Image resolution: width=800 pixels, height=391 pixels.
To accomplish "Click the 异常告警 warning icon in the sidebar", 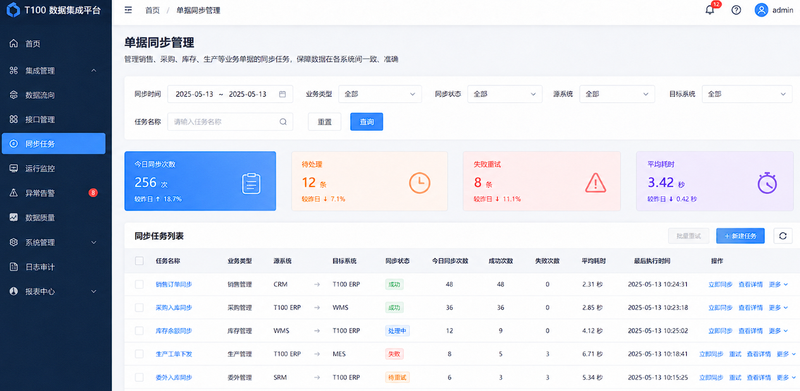I will pos(14,192).
